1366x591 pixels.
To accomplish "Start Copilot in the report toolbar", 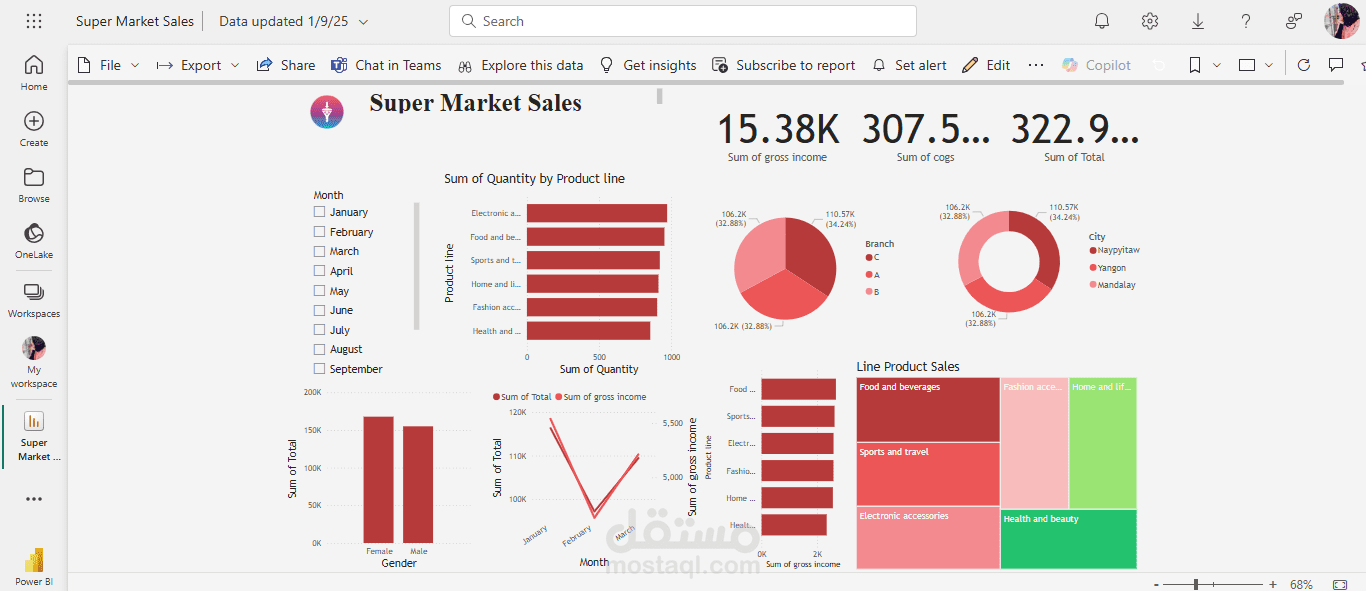I will (1096, 64).
